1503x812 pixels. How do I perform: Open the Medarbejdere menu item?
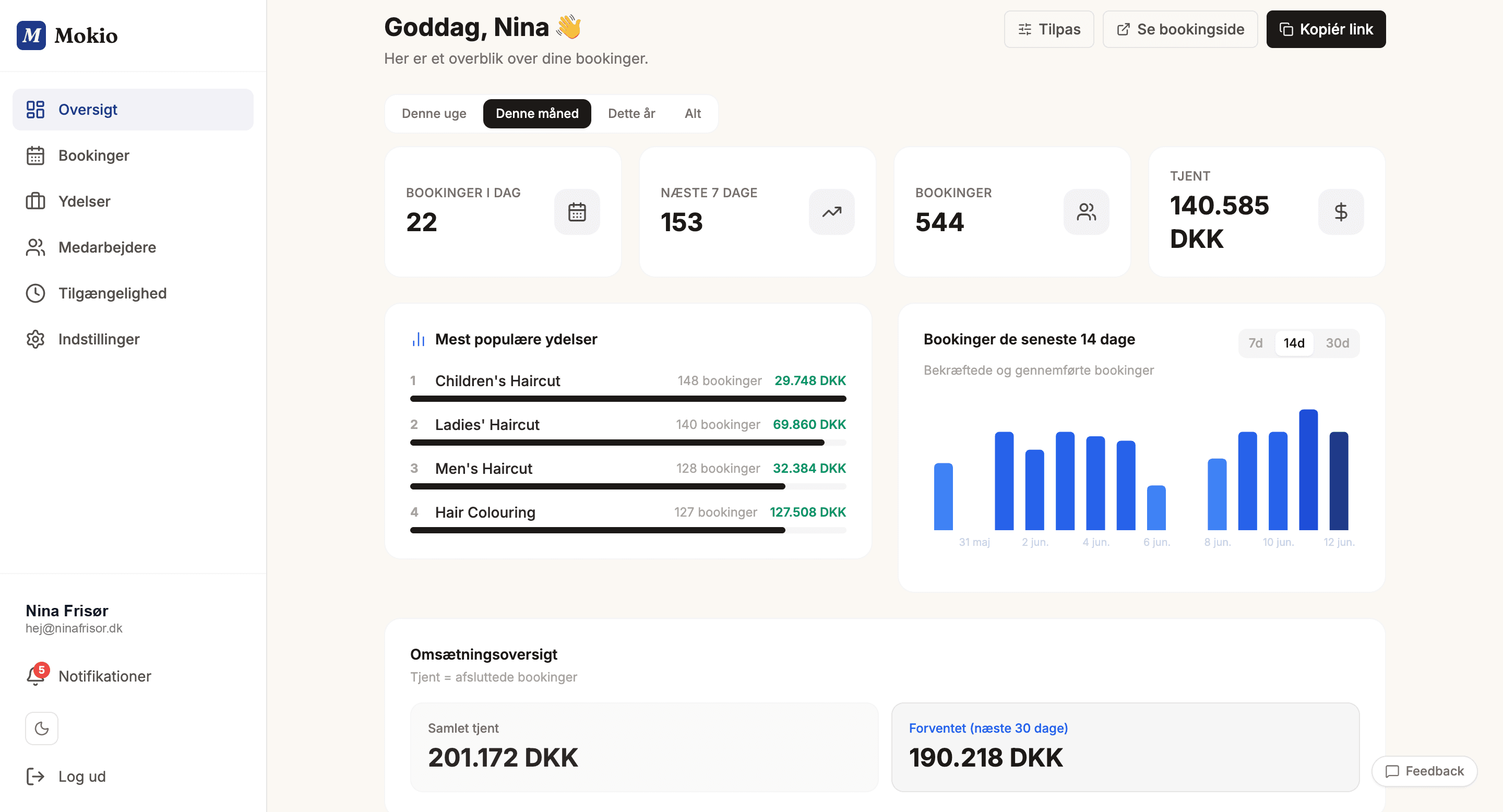click(133, 247)
